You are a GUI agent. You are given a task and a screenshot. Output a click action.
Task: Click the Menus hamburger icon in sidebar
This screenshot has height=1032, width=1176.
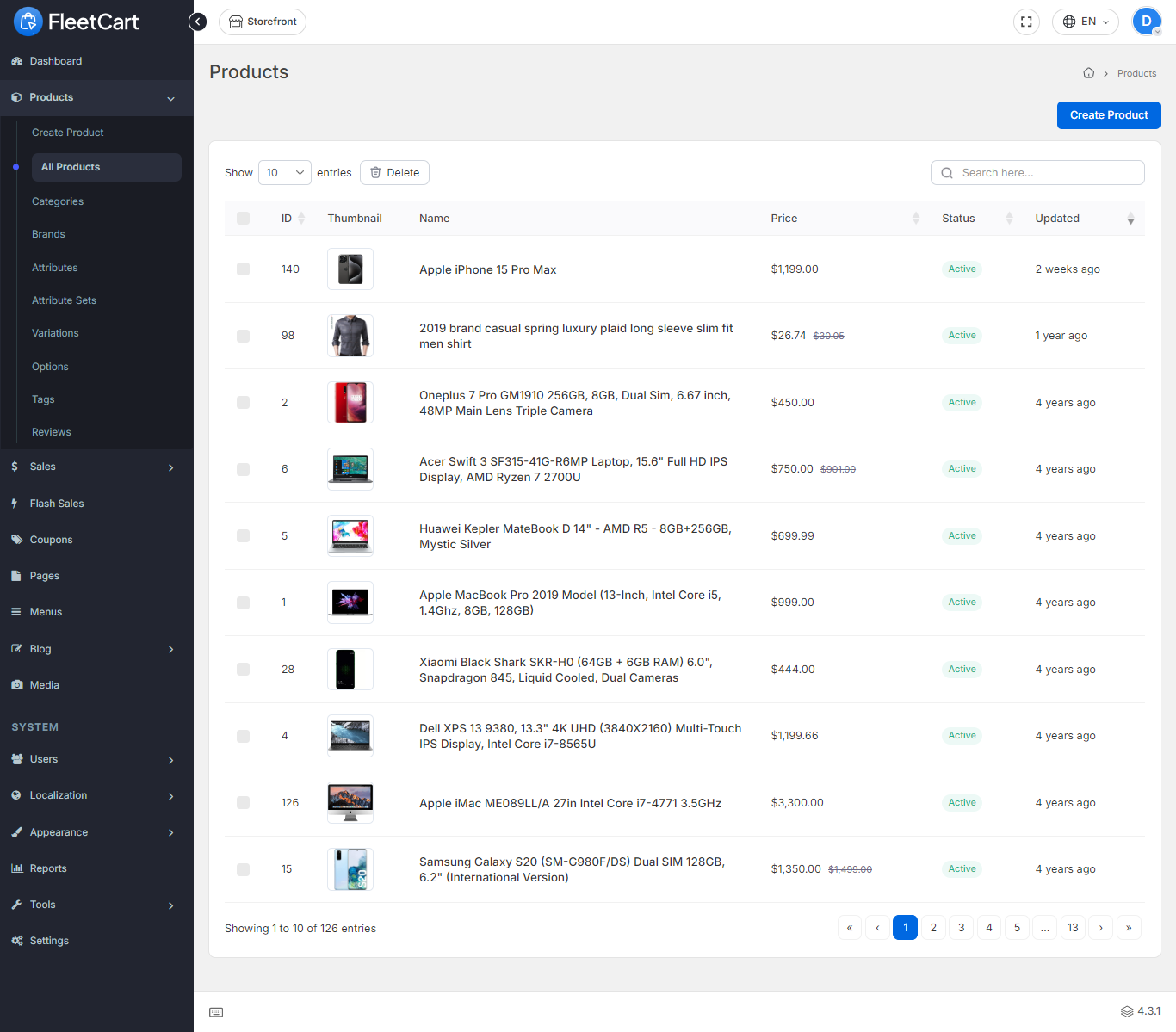(15, 612)
